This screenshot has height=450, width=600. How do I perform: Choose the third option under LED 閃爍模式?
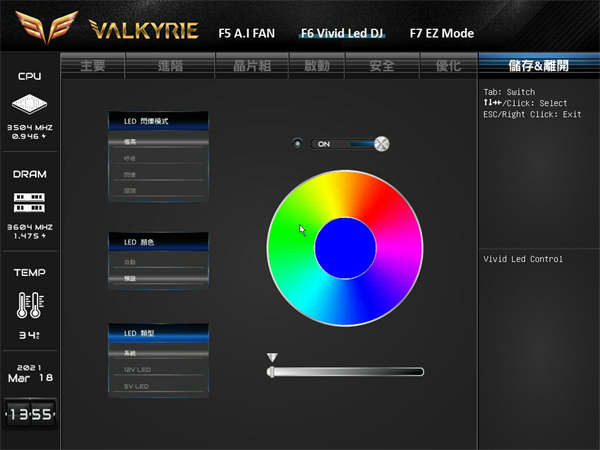coord(158,174)
